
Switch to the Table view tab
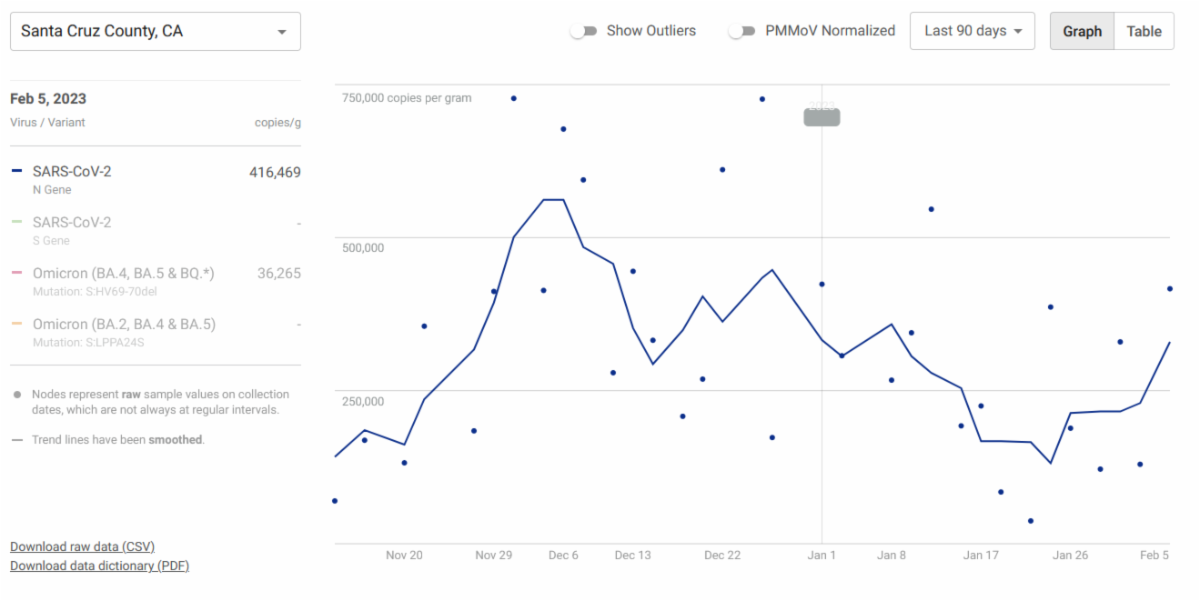pos(1144,31)
